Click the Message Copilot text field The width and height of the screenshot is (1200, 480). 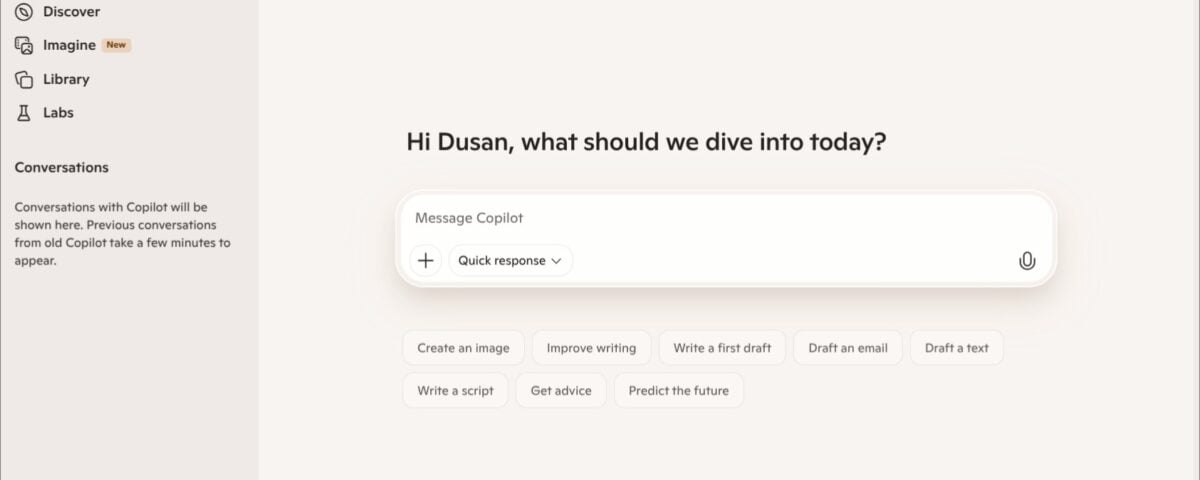(700, 218)
